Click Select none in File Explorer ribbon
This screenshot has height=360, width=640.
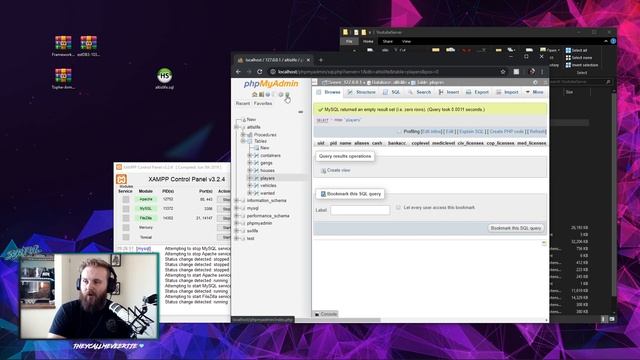pos(578,58)
